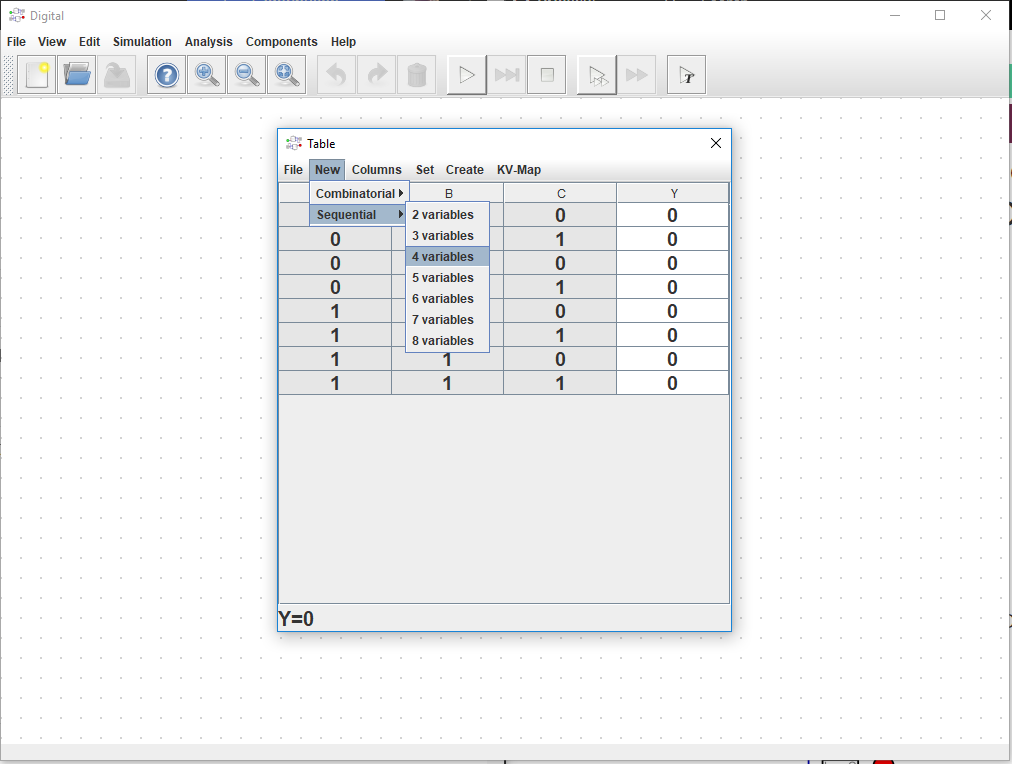Choose 5 variables
This screenshot has height=764, width=1012.
click(x=447, y=277)
